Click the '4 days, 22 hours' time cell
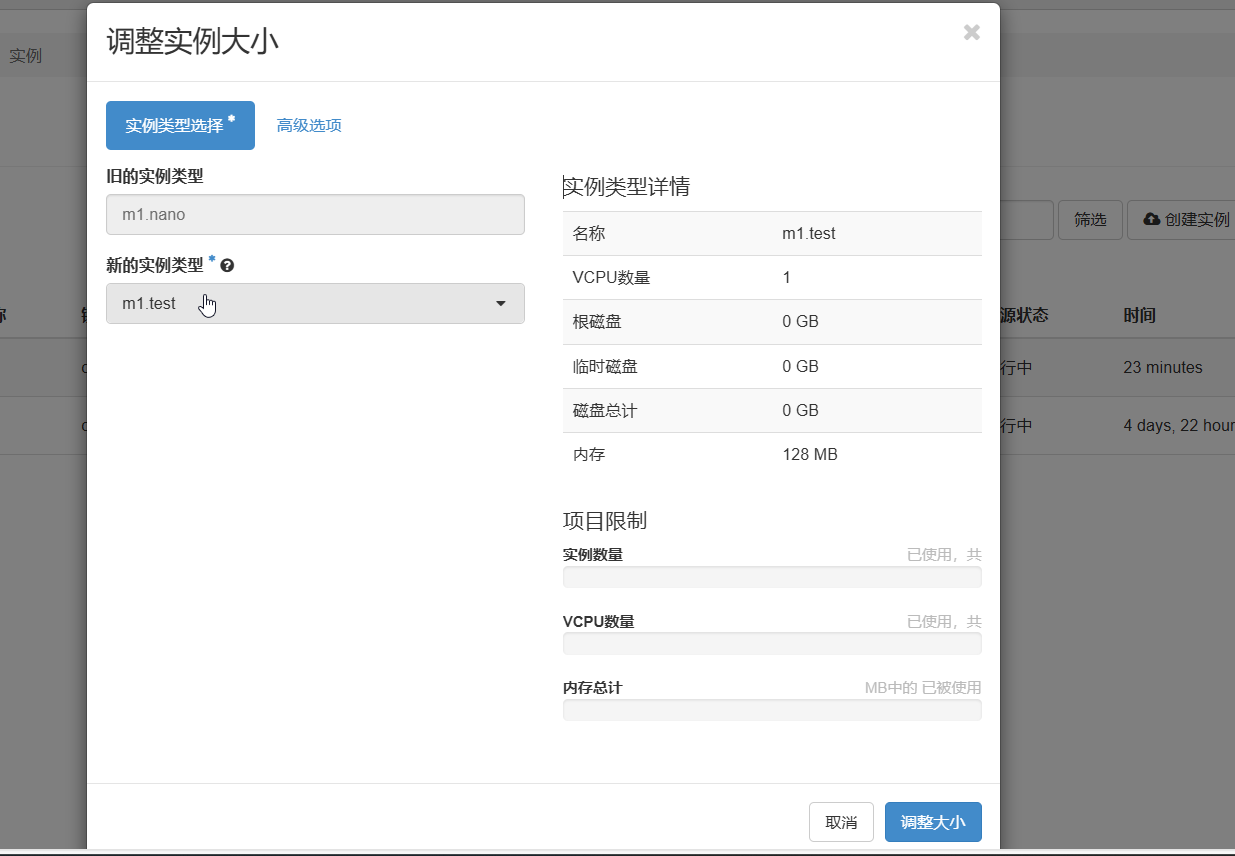 point(1179,425)
